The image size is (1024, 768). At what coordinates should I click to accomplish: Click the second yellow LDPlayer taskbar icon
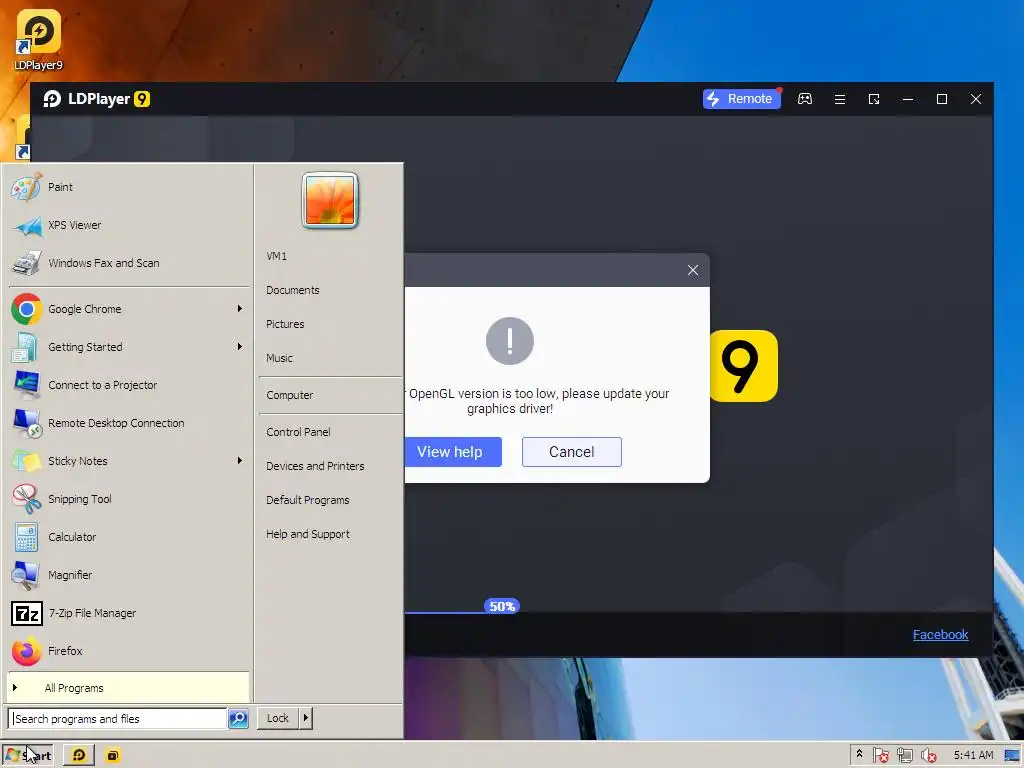(113, 756)
